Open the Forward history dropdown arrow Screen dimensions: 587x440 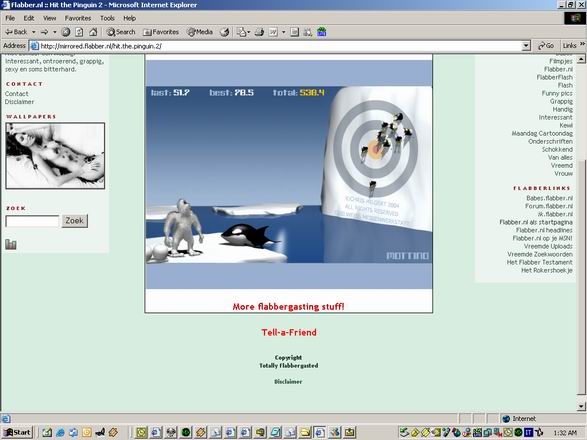[55, 32]
